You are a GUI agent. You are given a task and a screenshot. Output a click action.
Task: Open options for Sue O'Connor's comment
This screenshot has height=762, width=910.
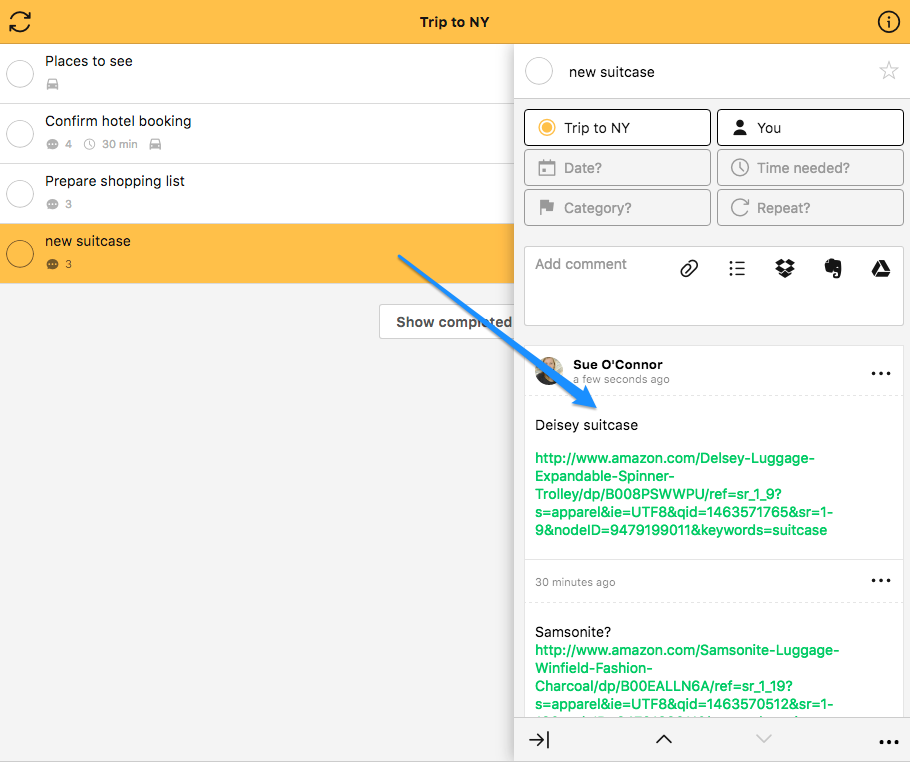(880, 373)
